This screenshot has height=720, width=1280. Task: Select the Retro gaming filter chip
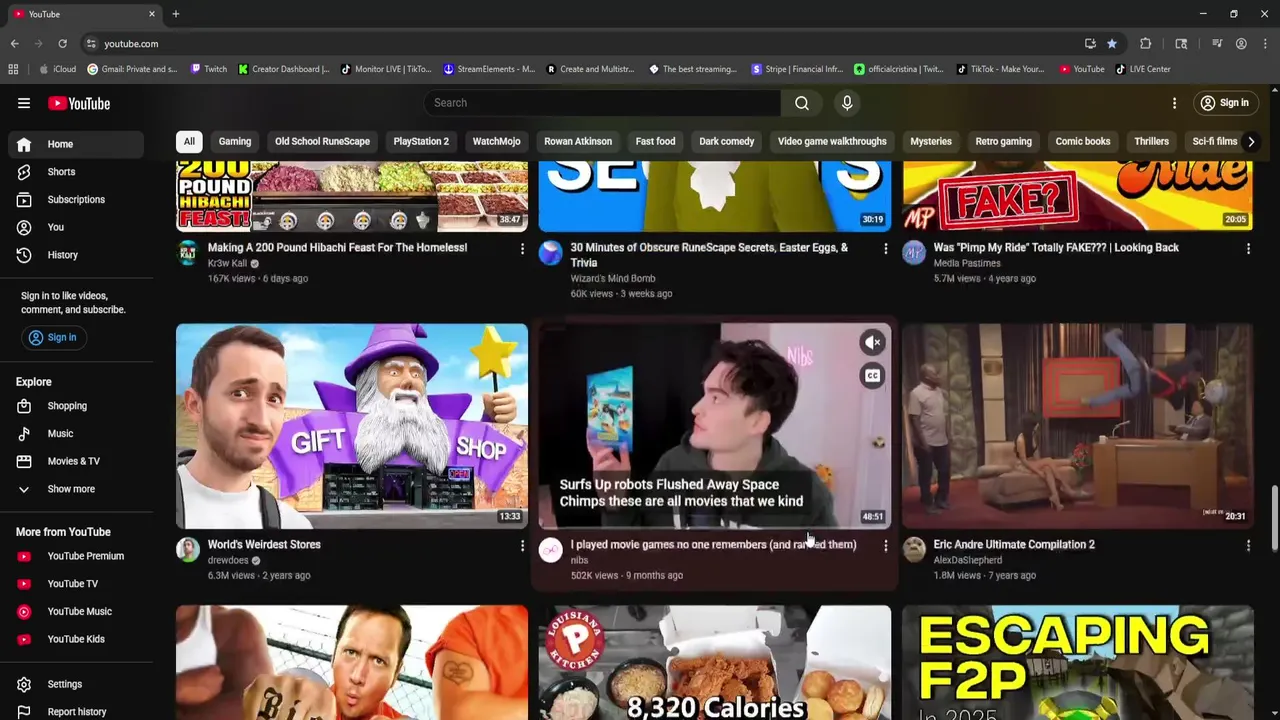coord(1003,141)
